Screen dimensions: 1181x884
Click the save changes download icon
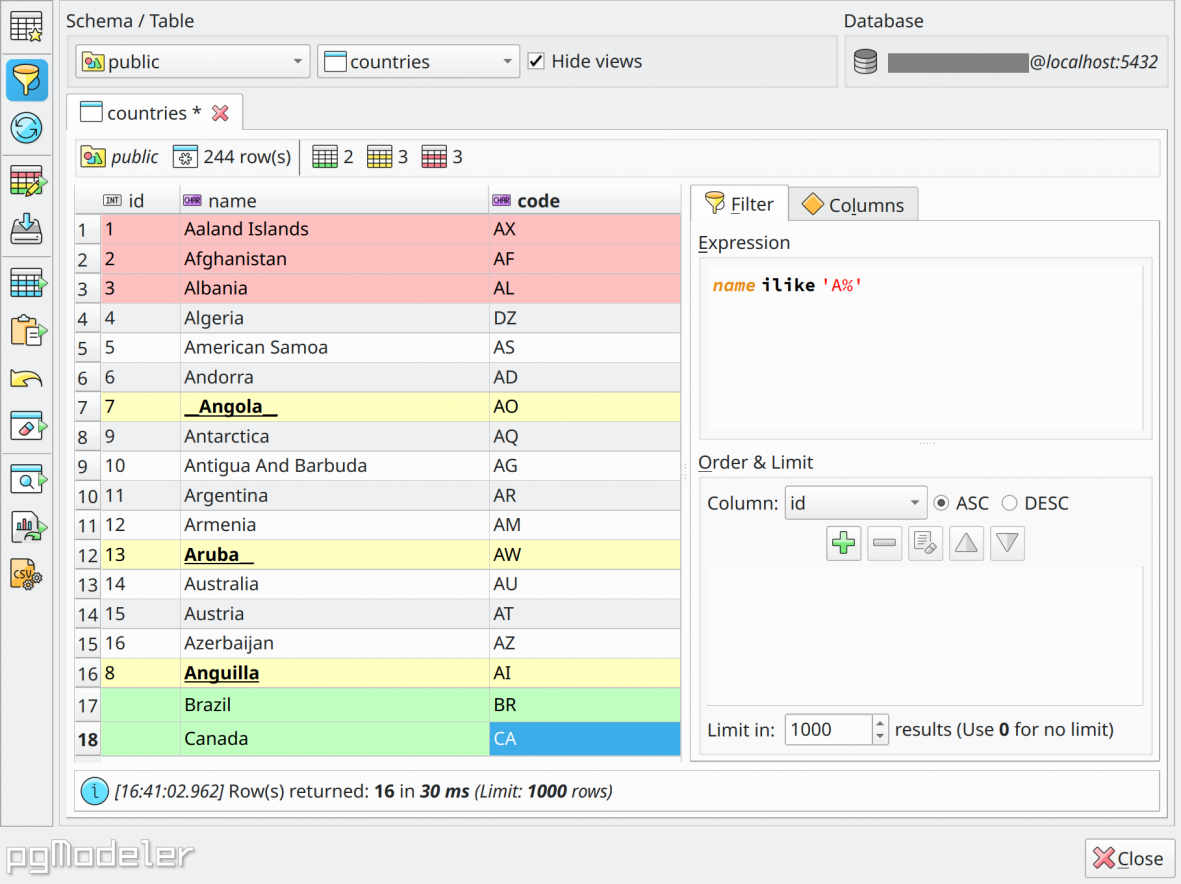click(x=26, y=229)
